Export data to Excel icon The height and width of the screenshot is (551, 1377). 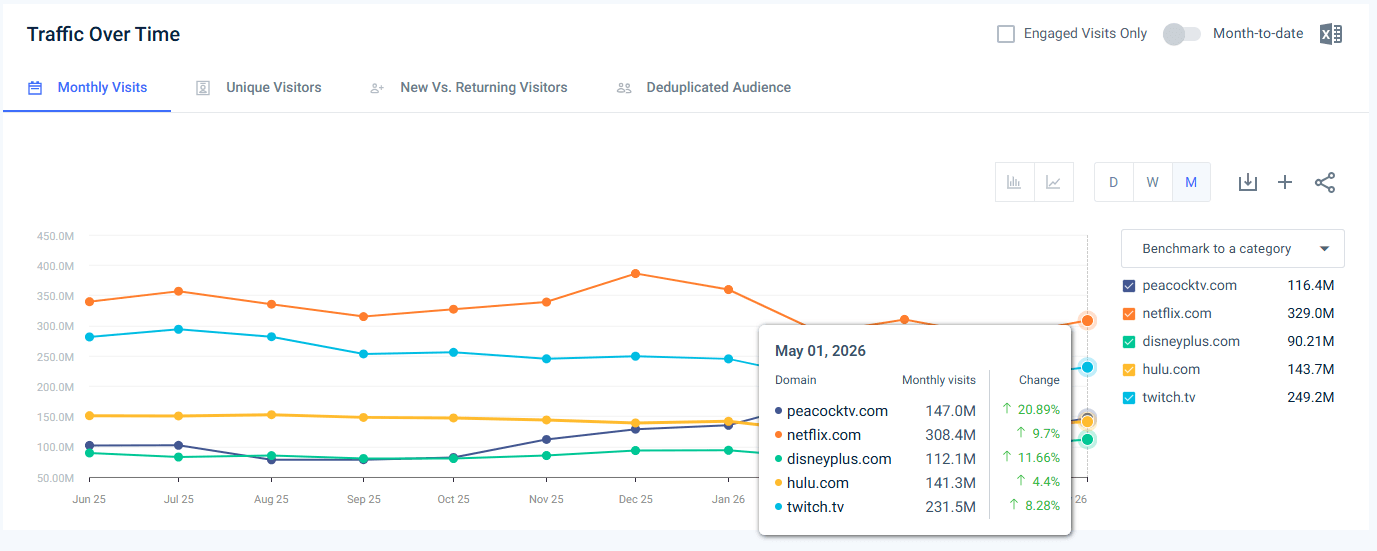click(1330, 34)
